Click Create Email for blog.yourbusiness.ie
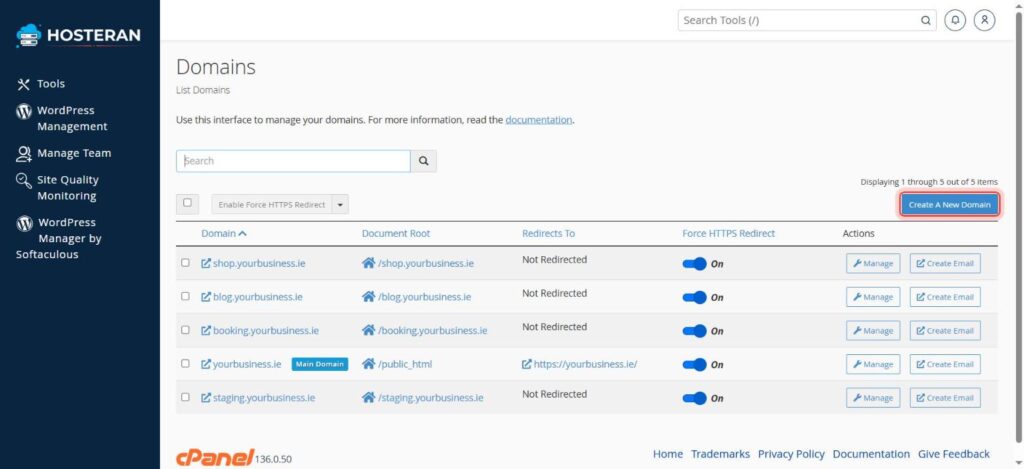This screenshot has height=469, width=1024. point(945,297)
